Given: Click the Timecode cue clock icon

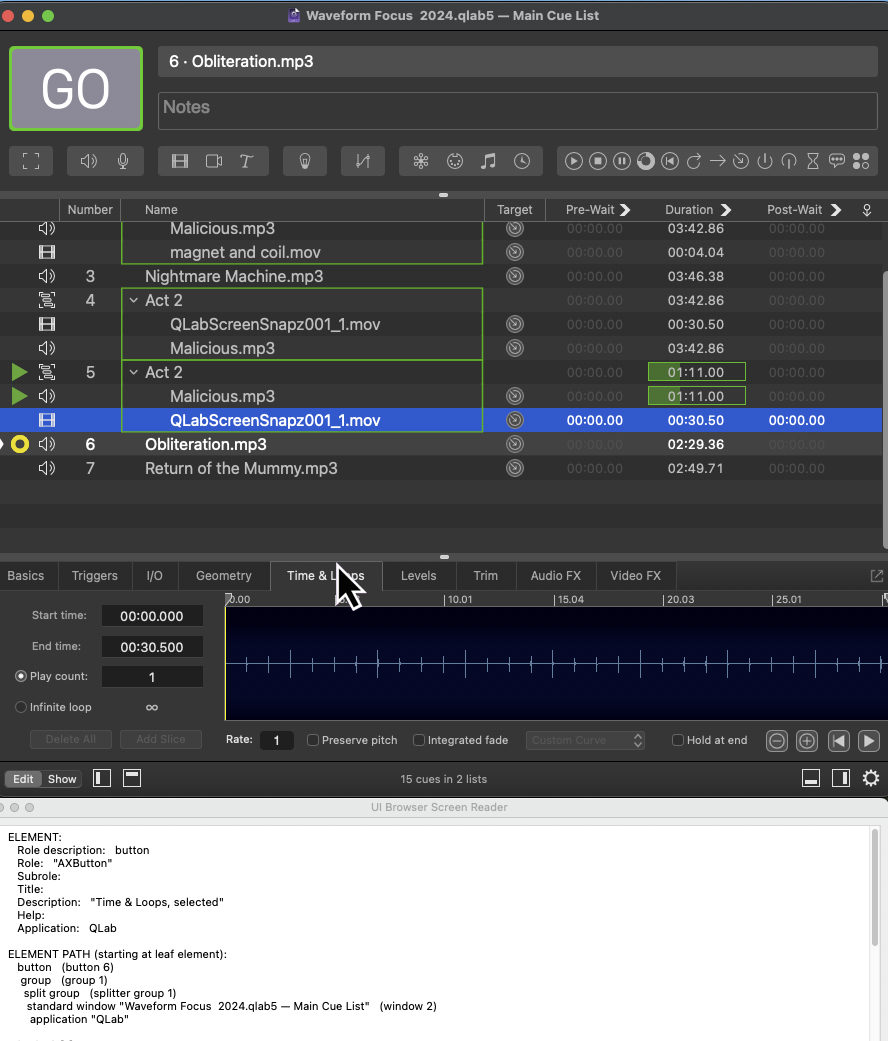Looking at the screenshot, I should coord(521,161).
